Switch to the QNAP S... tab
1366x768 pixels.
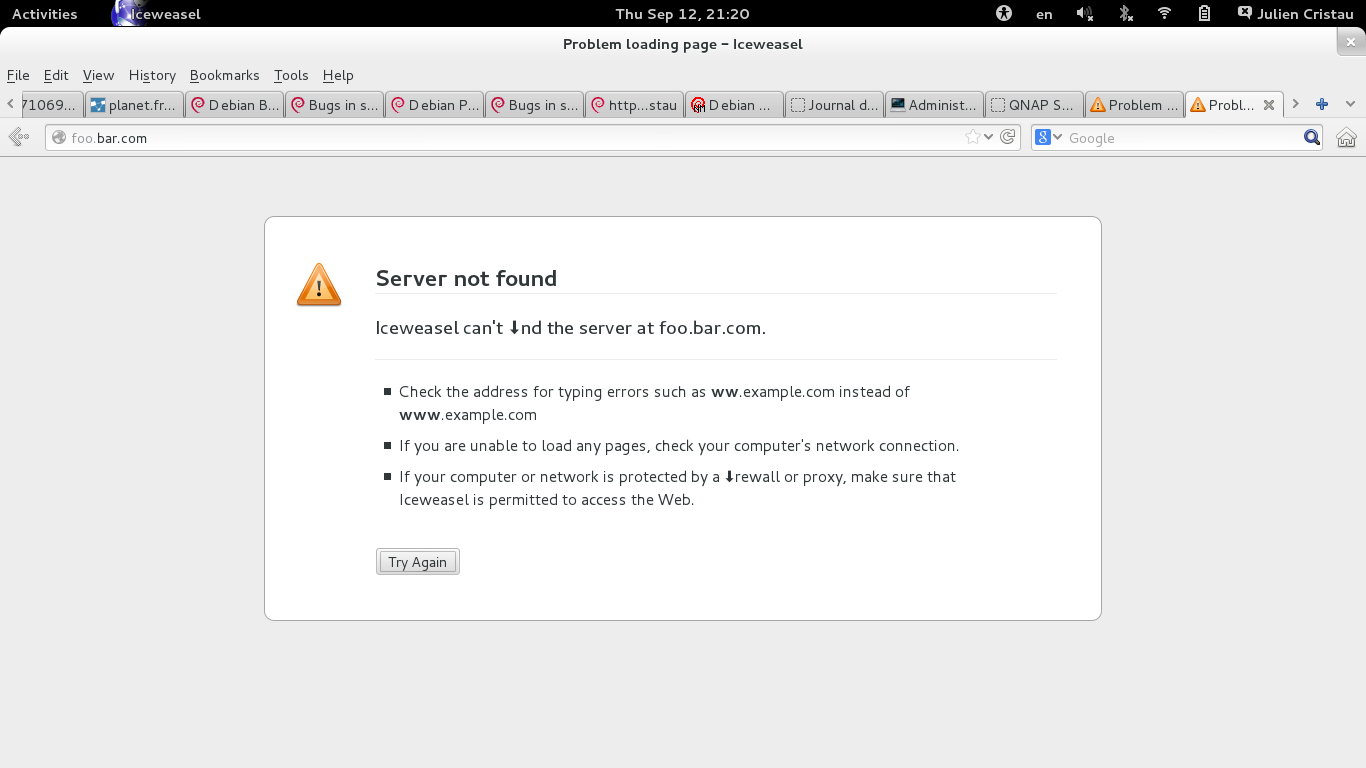click(1034, 105)
